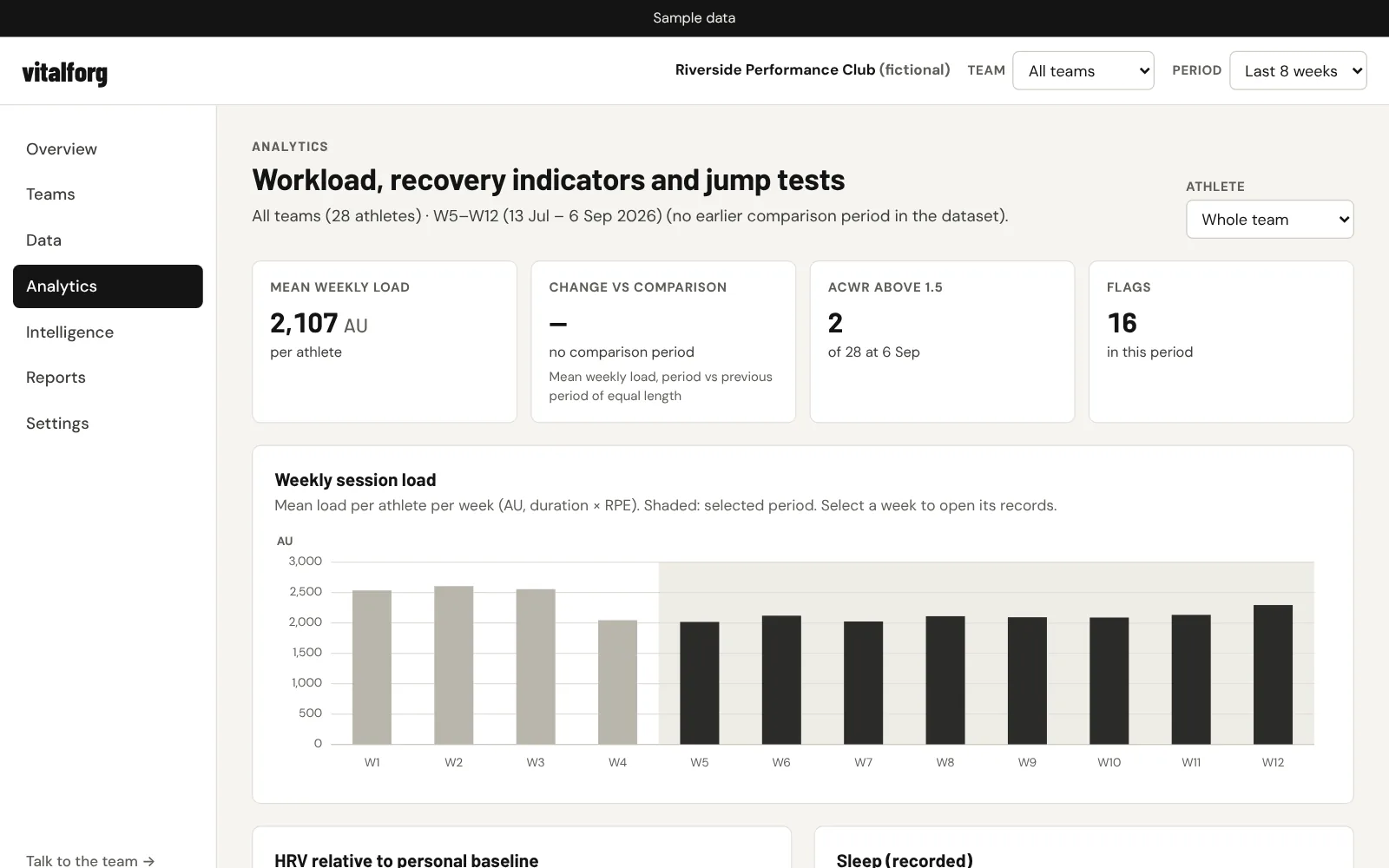
Task: Click the Weekly session load chart title
Action: click(355, 480)
